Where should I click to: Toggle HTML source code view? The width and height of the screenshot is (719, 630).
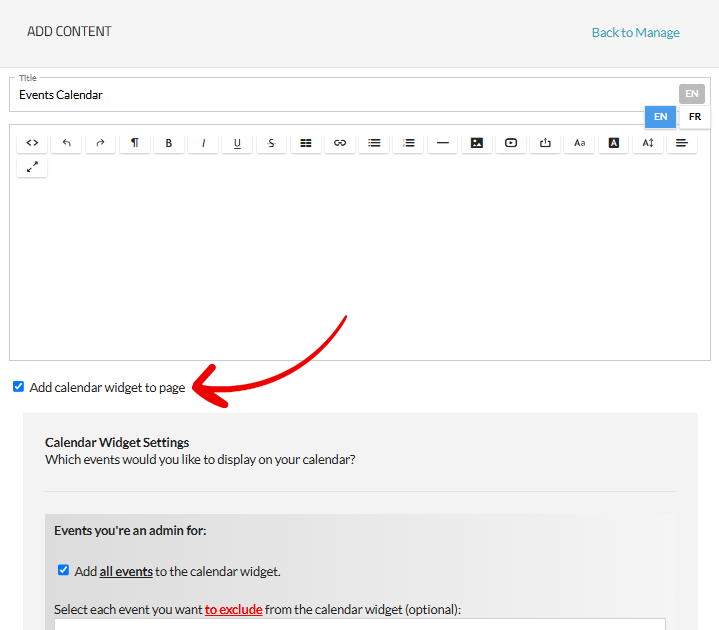coord(32,143)
